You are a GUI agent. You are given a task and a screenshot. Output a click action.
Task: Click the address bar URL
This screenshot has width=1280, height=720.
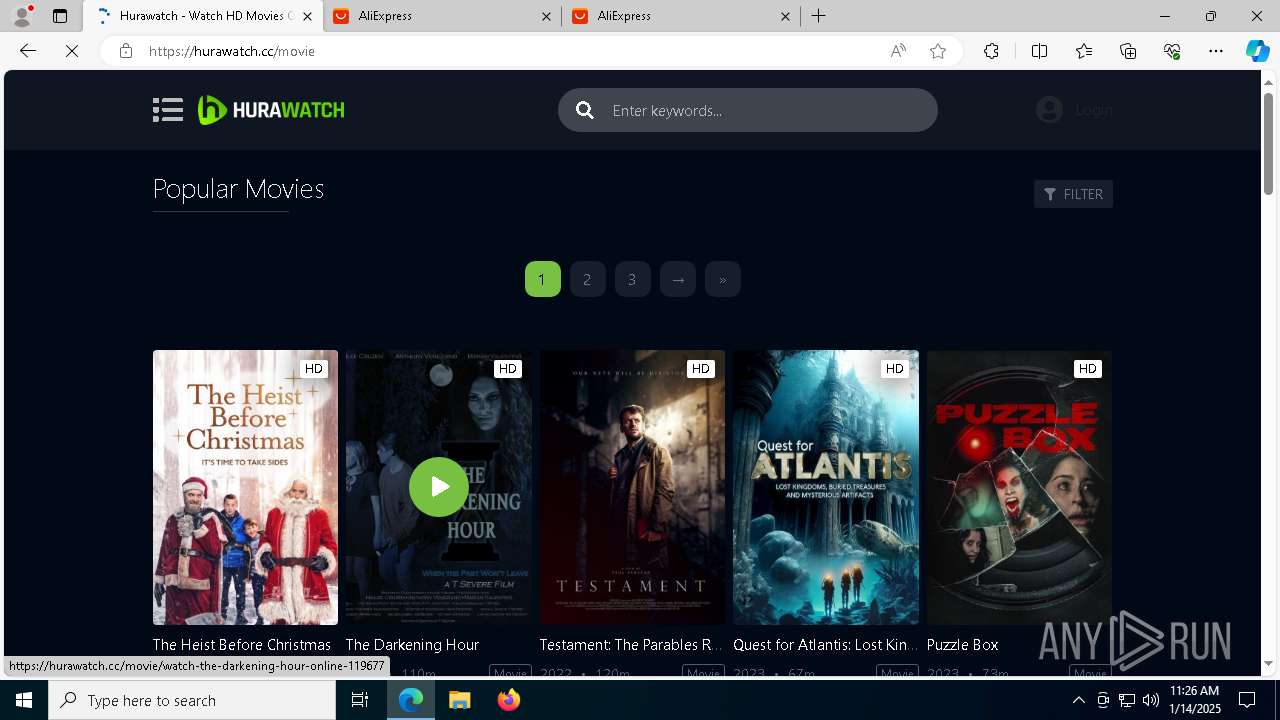coord(232,51)
